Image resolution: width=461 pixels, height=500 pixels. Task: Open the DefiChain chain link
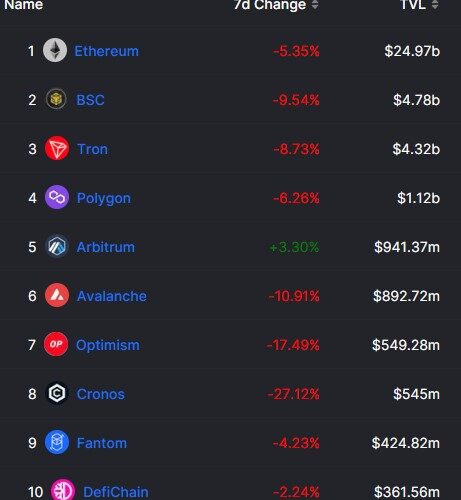116,492
